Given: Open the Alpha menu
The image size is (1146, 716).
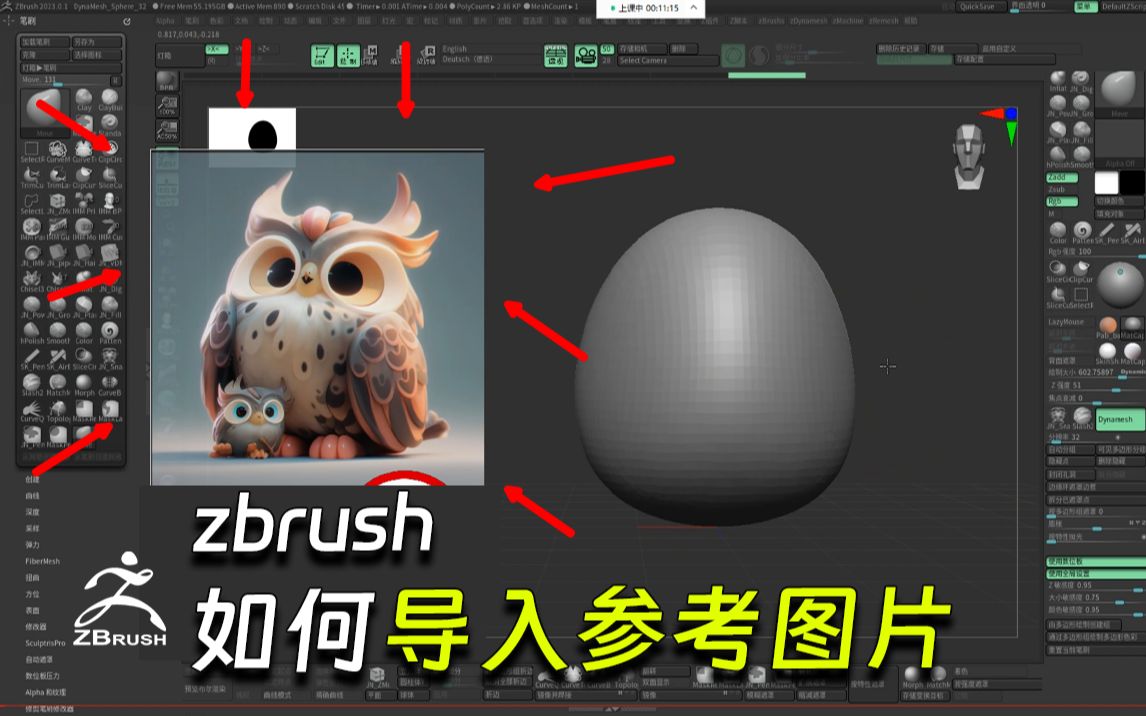Looking at the screenshot, I should 165,21.
